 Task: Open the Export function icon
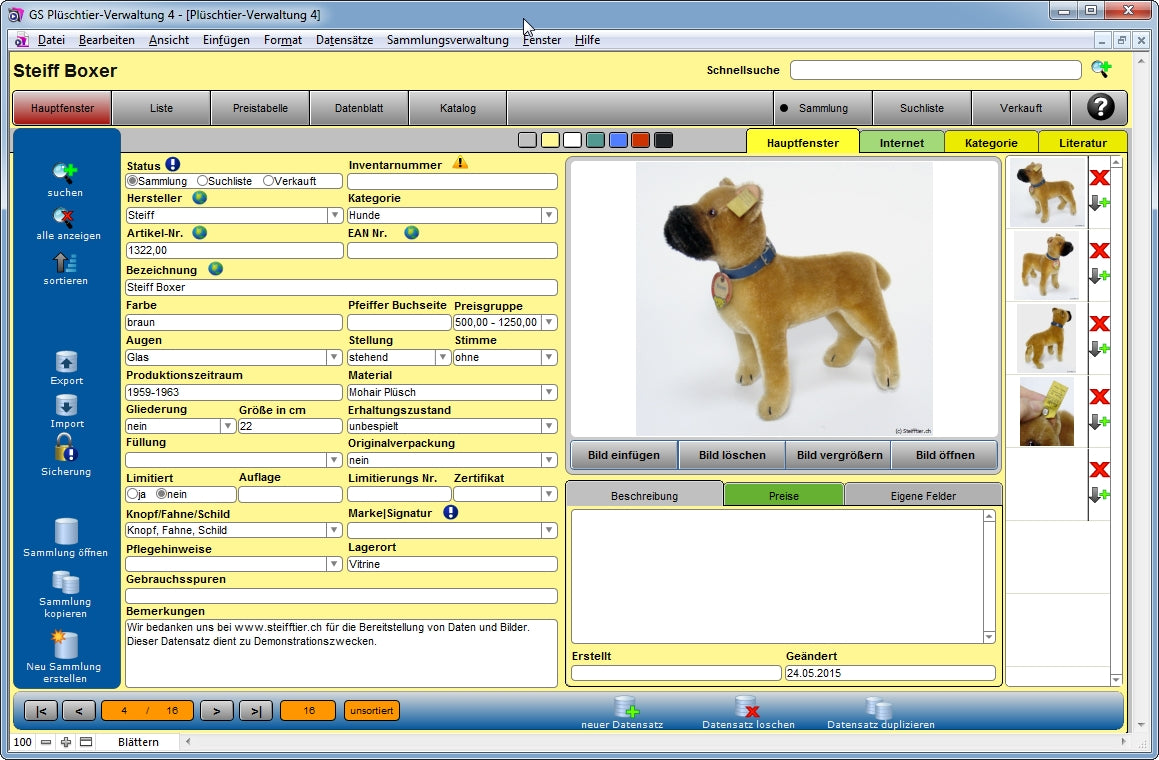point(66,362)
